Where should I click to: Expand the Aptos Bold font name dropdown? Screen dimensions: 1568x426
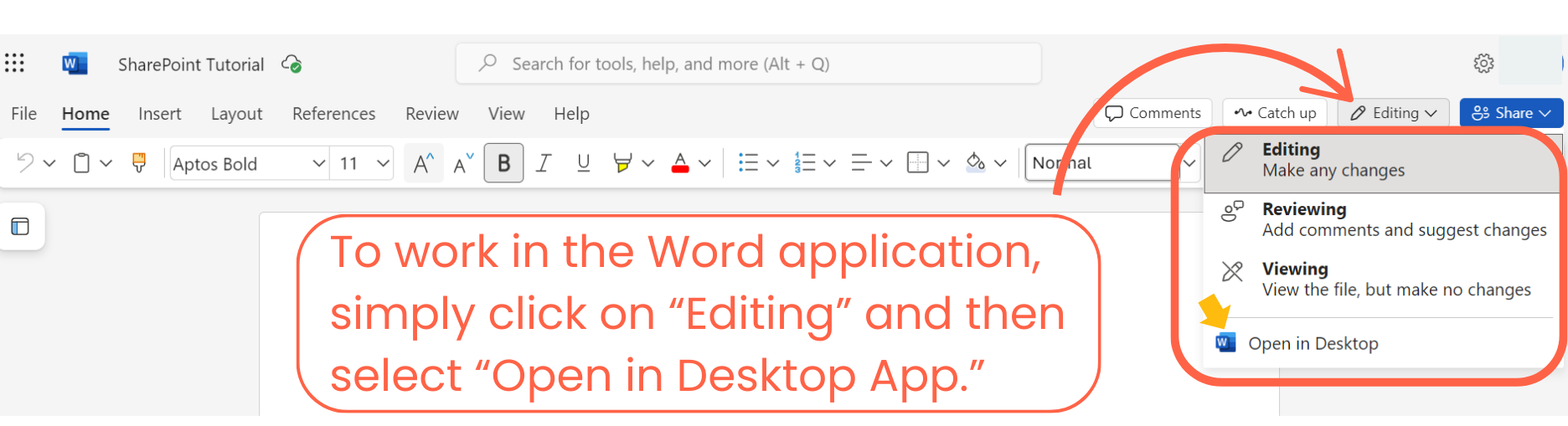coord(318,163)
